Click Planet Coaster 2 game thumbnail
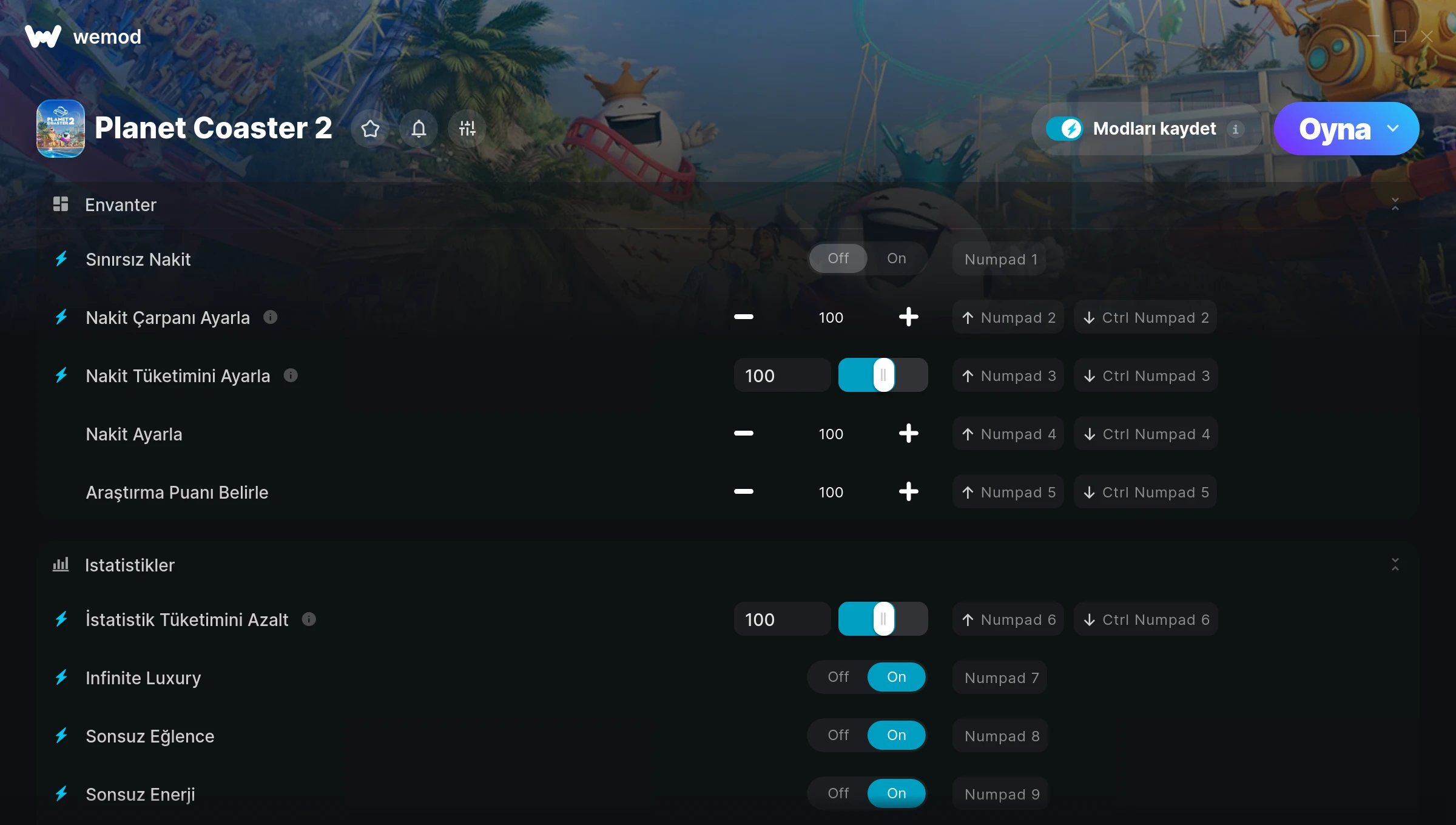Image resolution: width=1456 pixels, height=825 pixels. pos(61,129)
